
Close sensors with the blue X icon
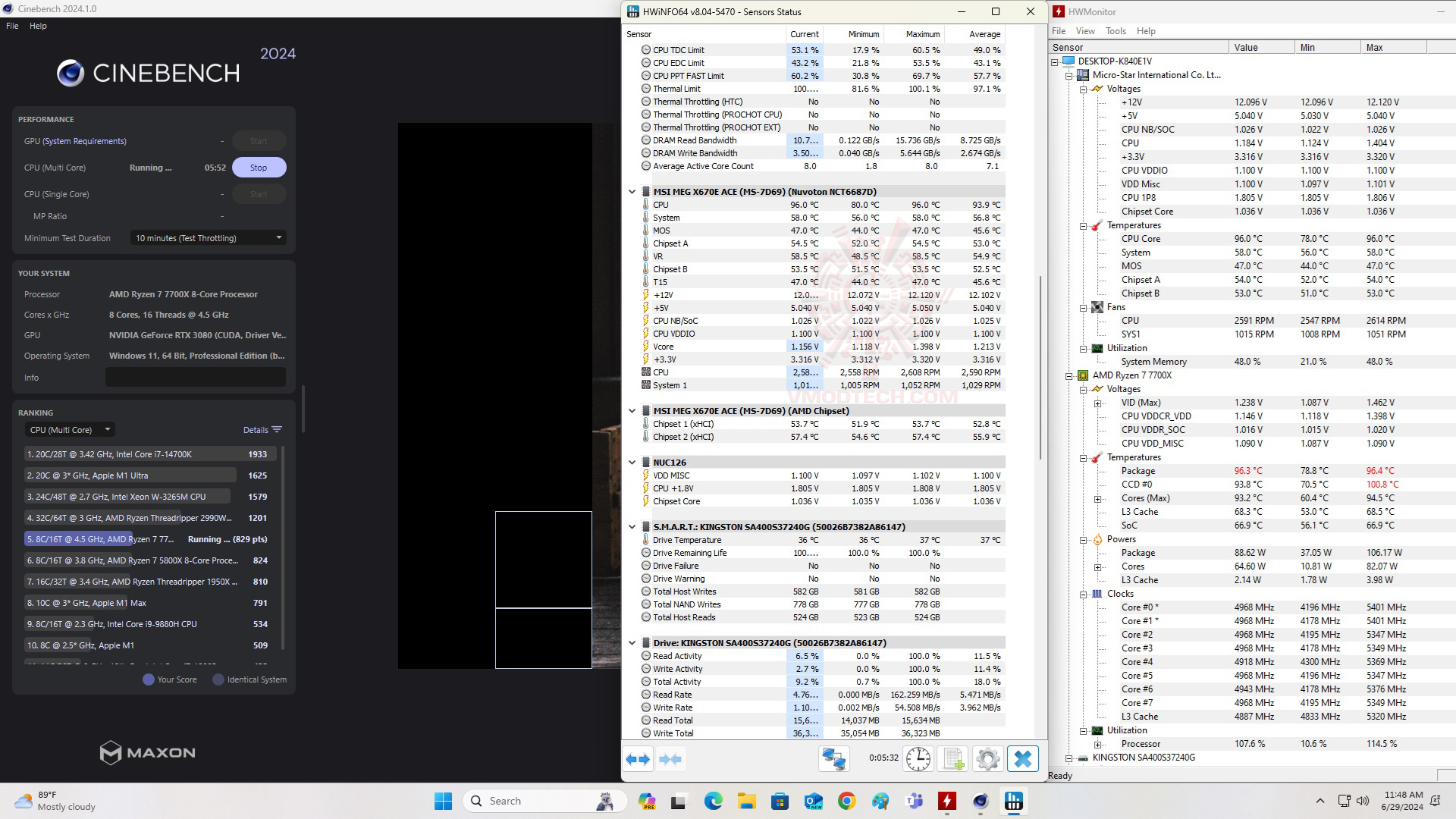pos(1022,759)
